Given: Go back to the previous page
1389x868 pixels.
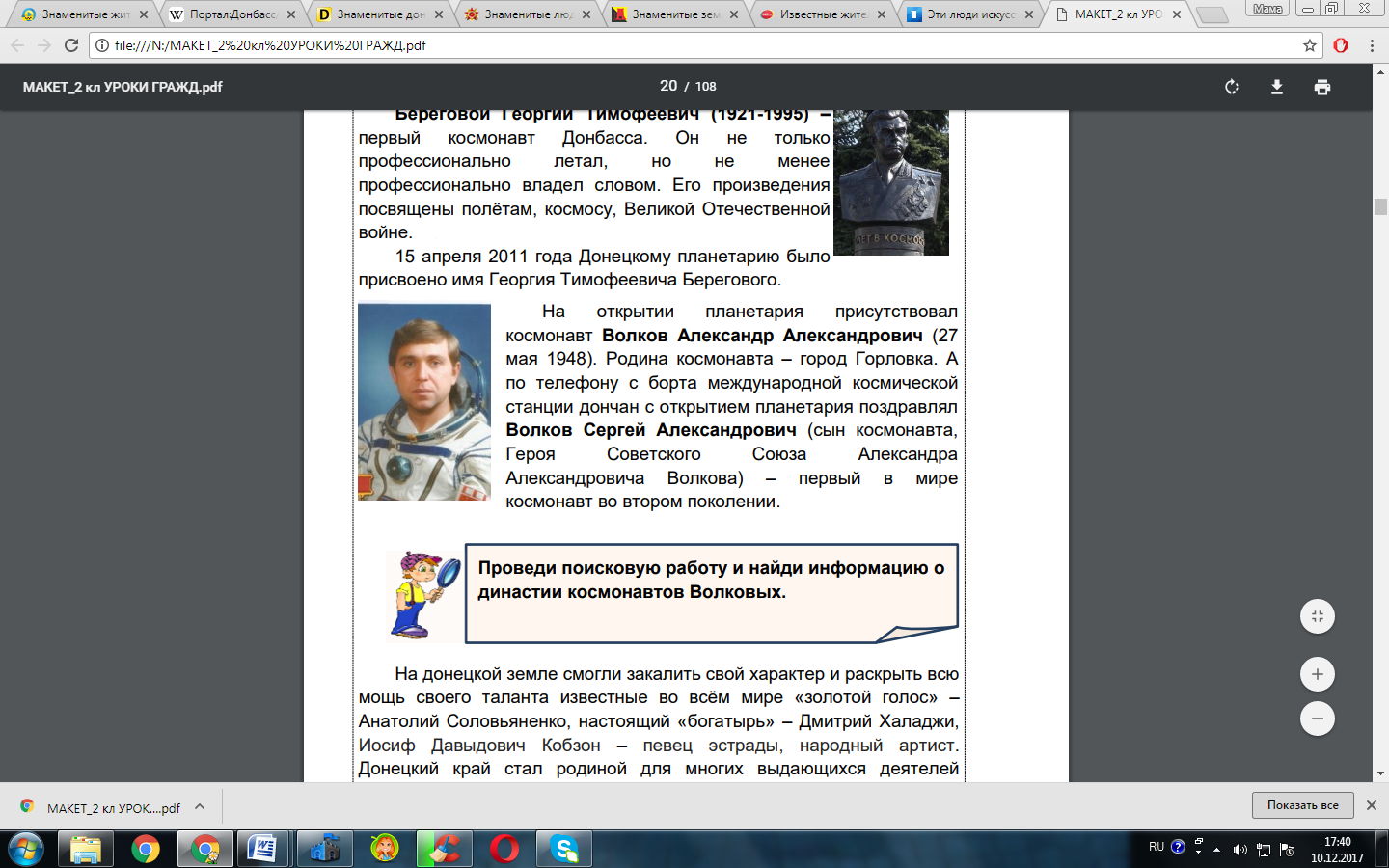Looking at the screenshot, I should tap(17, 45).
